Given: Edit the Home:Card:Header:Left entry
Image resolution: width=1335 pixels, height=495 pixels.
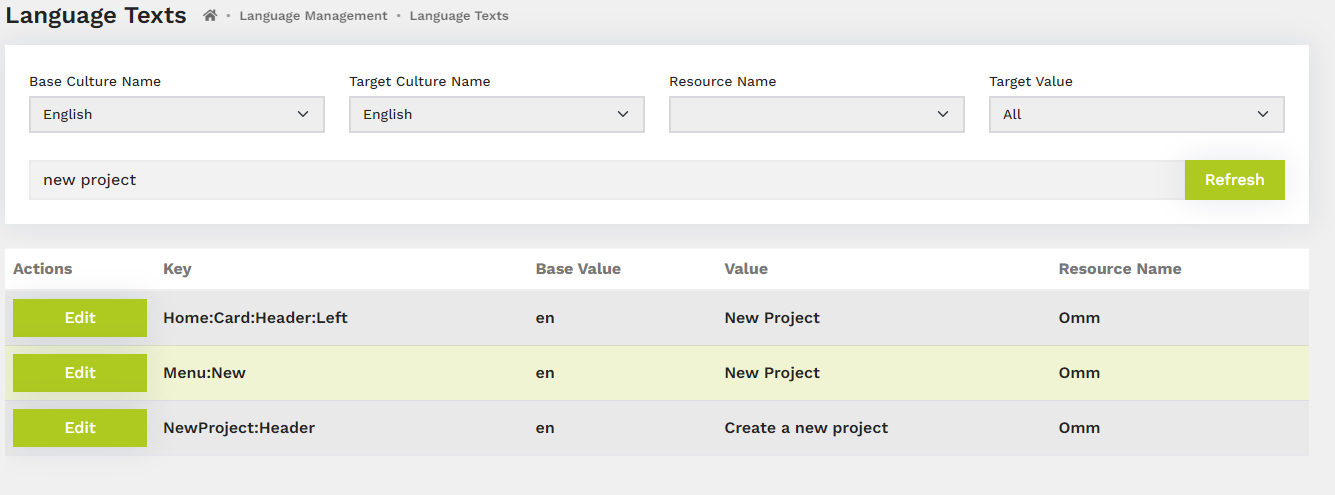Looking at the screenshot, I should pos(80,318).
